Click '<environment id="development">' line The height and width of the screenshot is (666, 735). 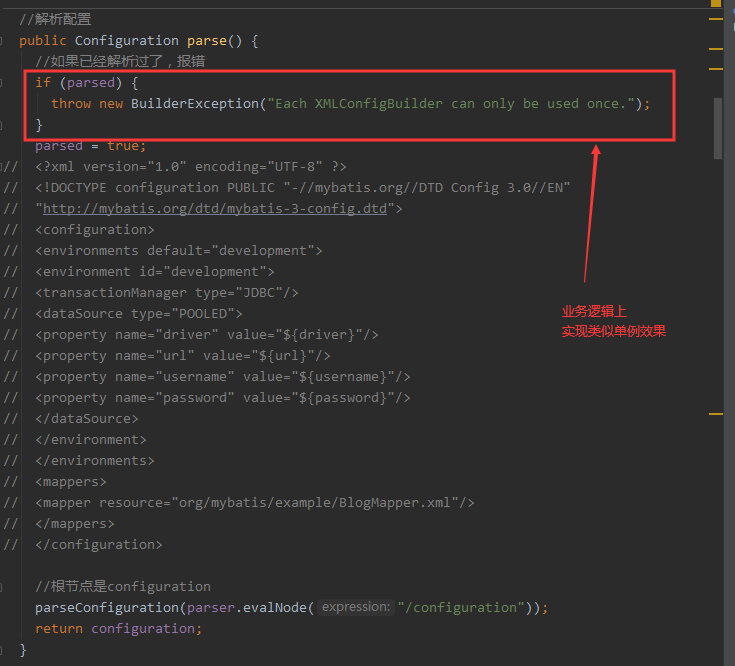155,272
